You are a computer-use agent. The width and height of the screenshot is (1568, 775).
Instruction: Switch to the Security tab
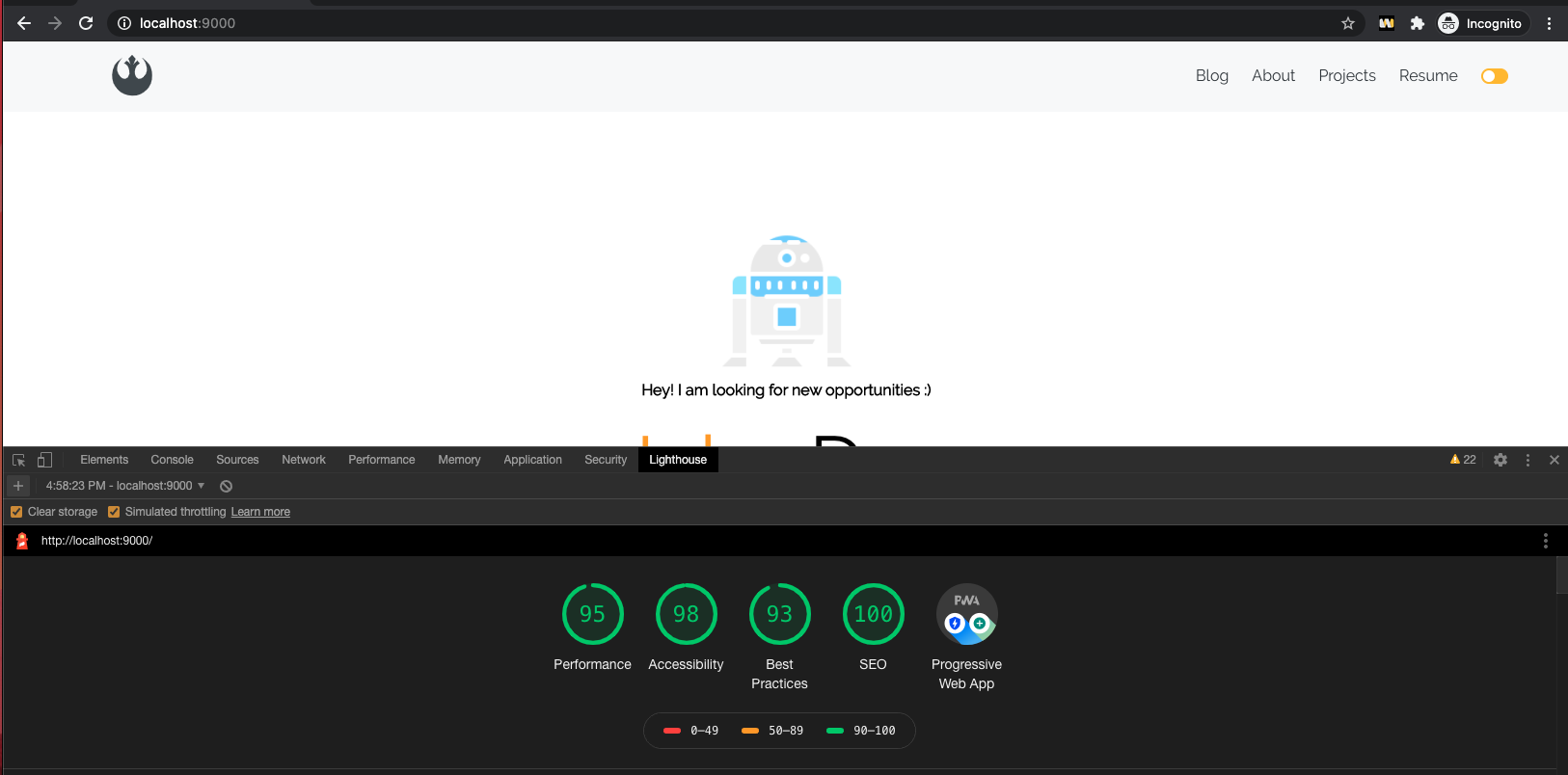(606, 460)
